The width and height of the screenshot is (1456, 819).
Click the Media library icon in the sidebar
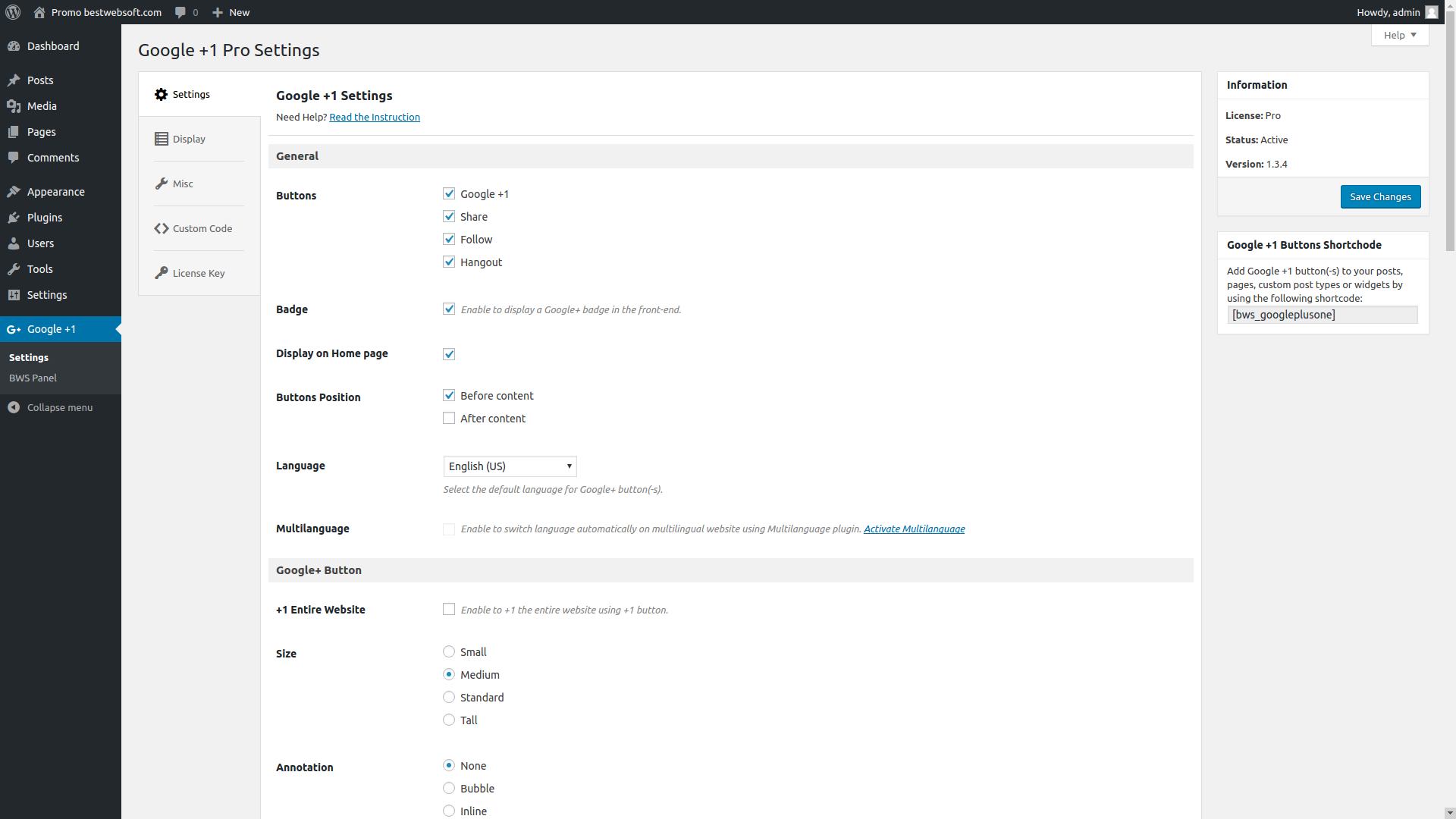(x=14, y=106)
